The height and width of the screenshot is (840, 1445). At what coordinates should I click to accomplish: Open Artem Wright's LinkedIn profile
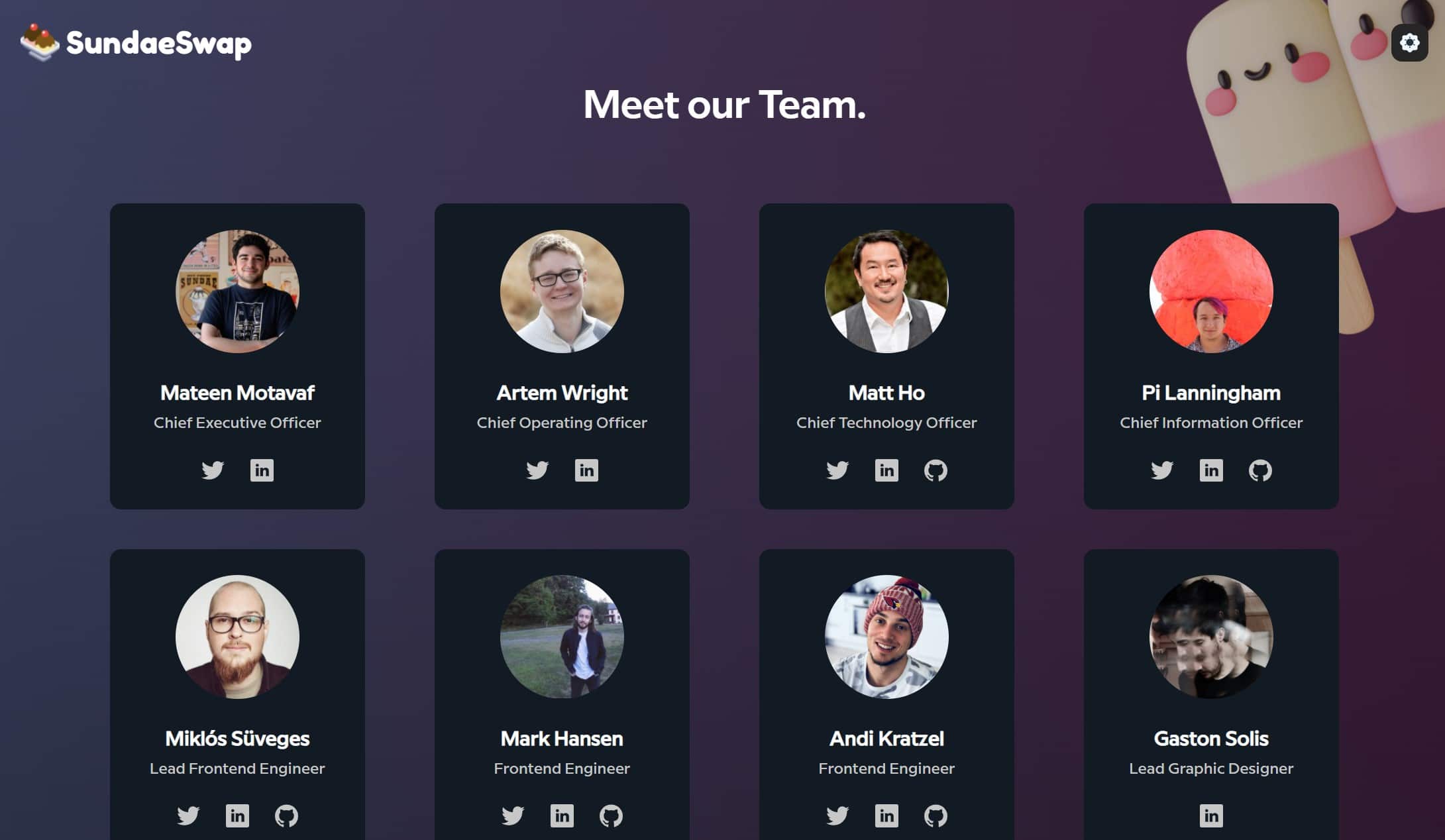click(586, 470)
